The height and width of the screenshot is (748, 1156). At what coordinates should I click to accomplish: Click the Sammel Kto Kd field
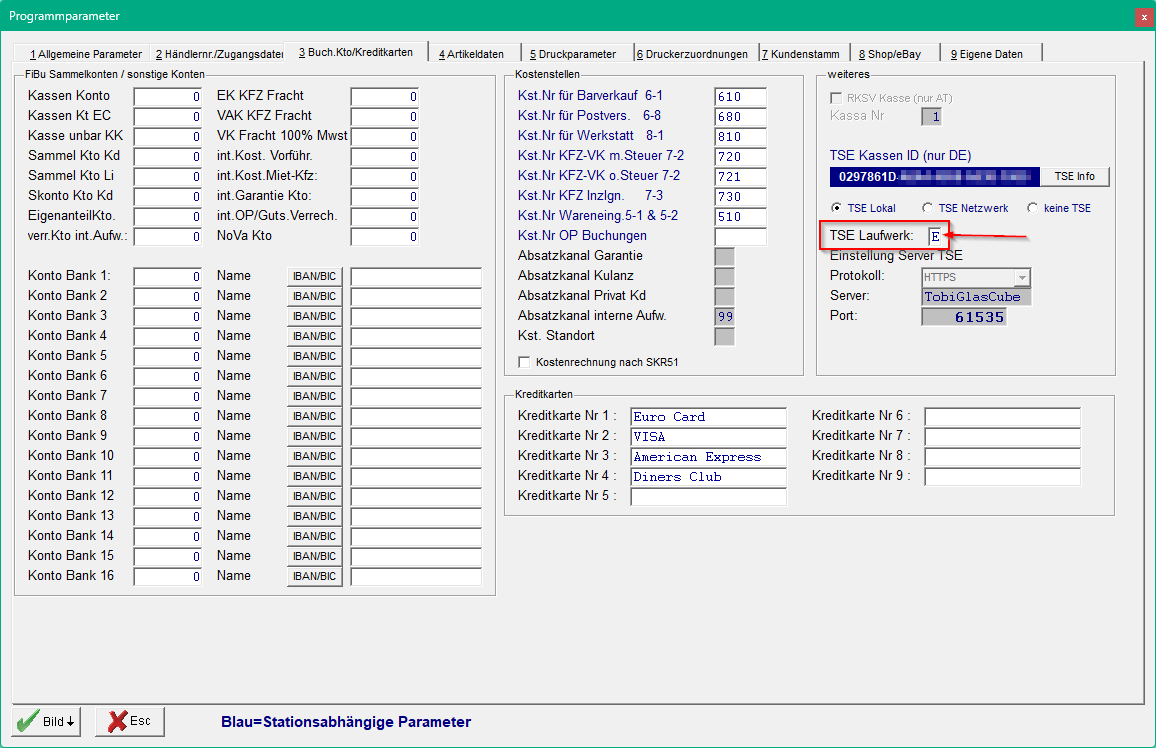tap(167, 156)
